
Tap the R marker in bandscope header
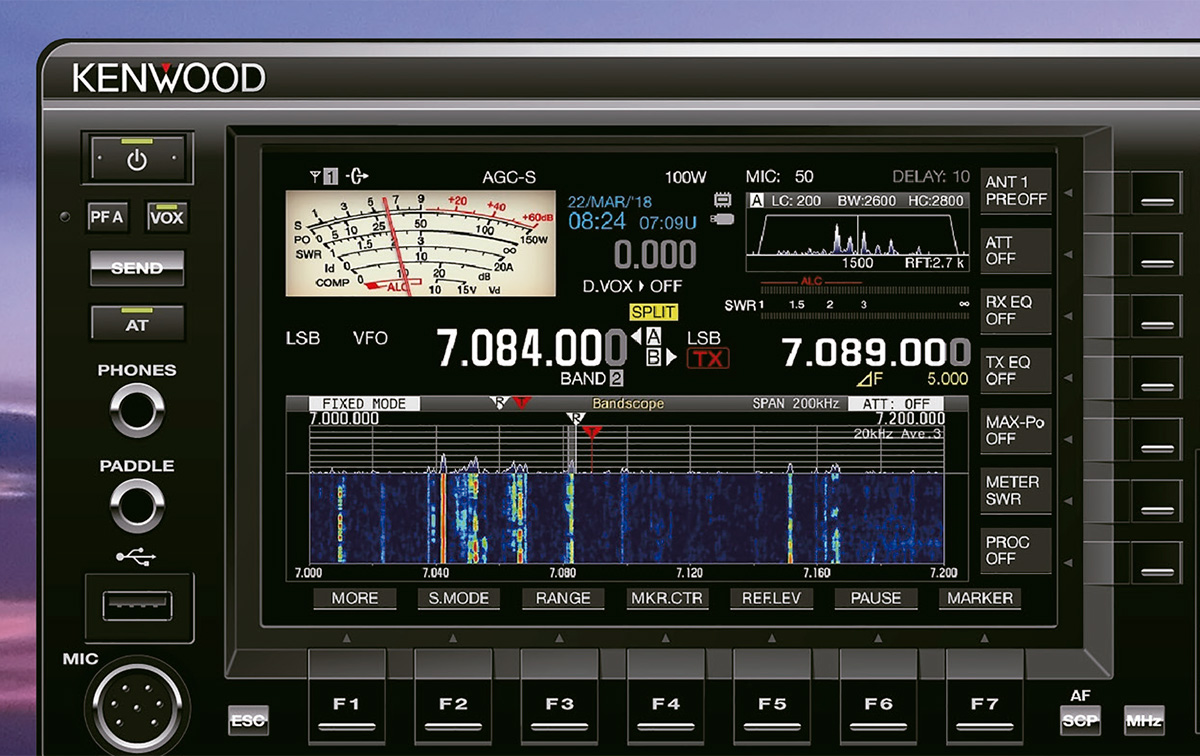[x=498, y=402]
